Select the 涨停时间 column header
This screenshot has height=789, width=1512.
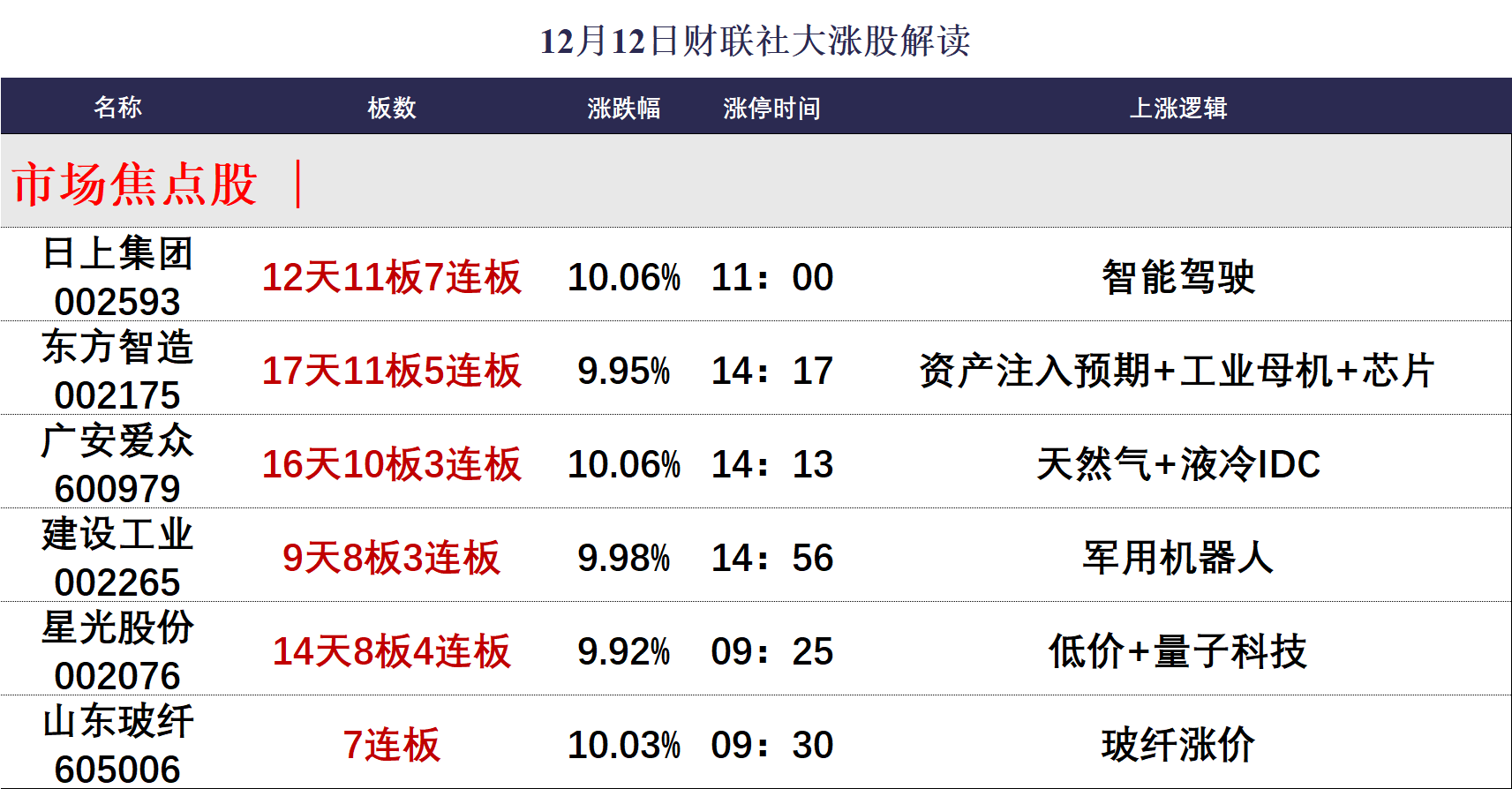pyautogui.click(x=771, y=108)
